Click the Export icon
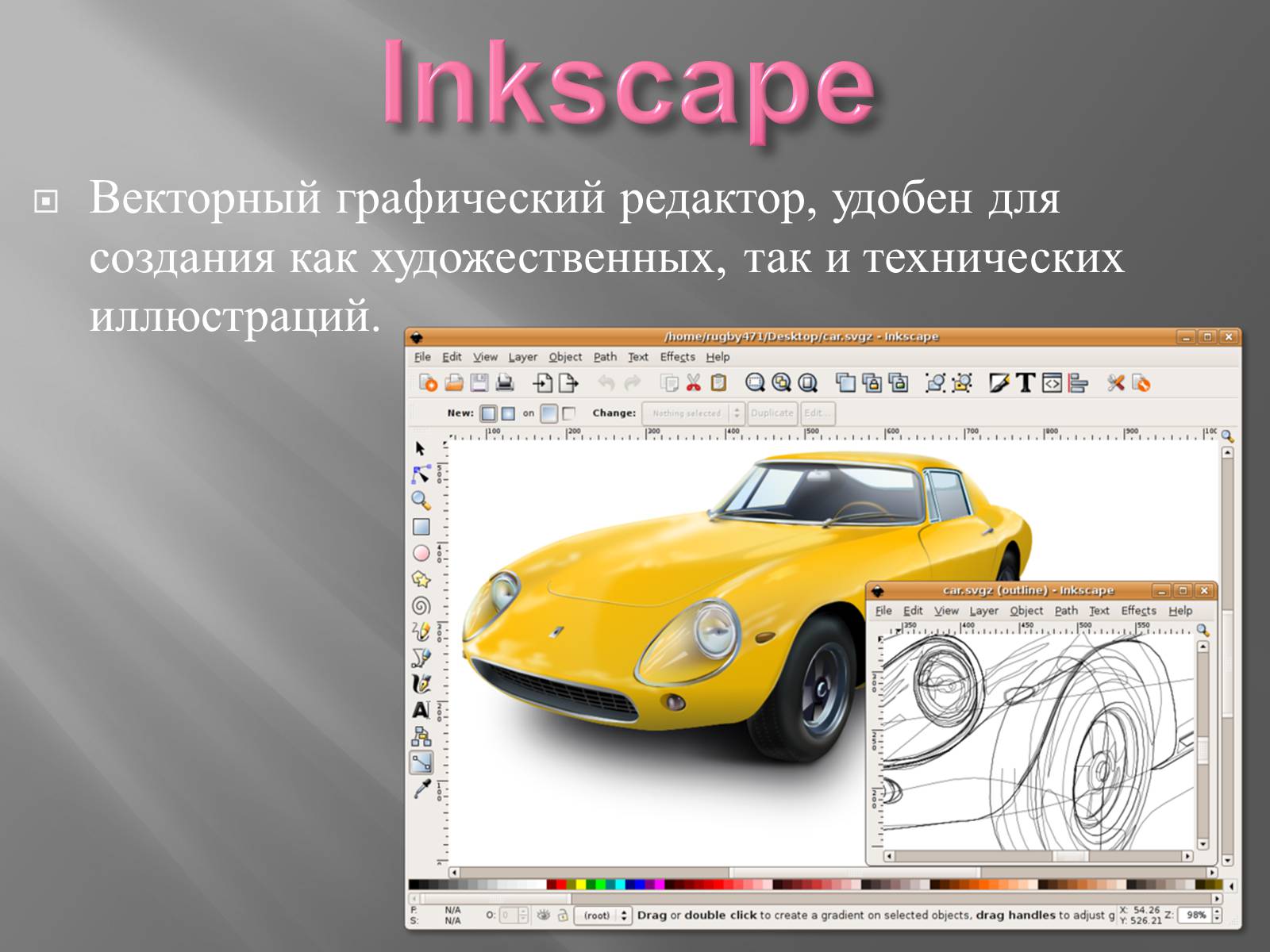1270x952 pixels. tap(568, 383)
